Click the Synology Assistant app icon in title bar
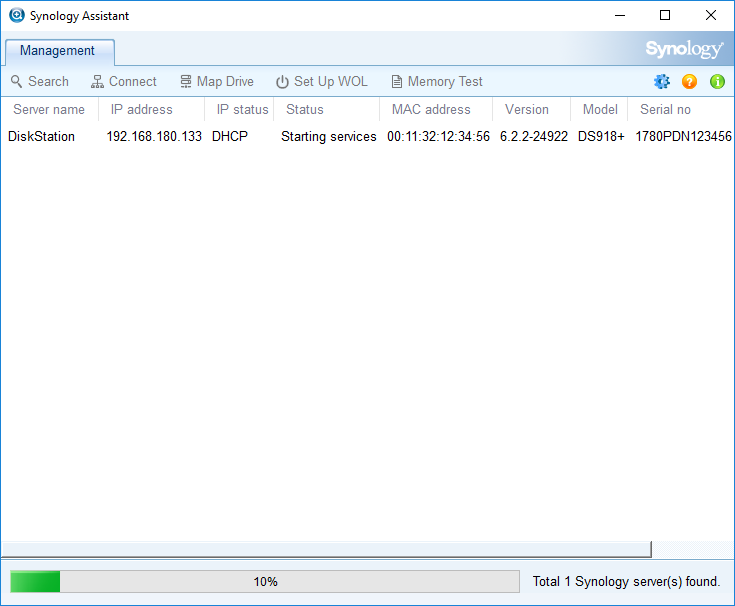The image size is (735, 606). (x=17, y=15)
